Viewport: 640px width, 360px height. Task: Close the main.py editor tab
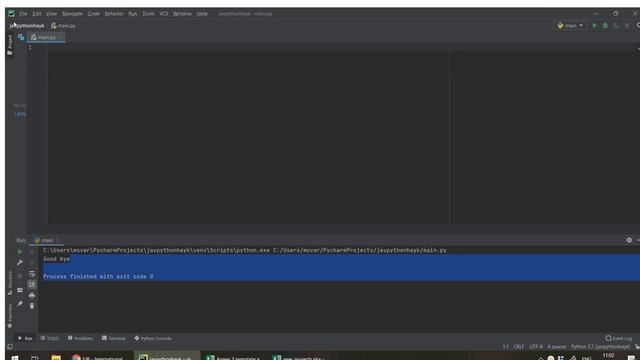[60, 37]
